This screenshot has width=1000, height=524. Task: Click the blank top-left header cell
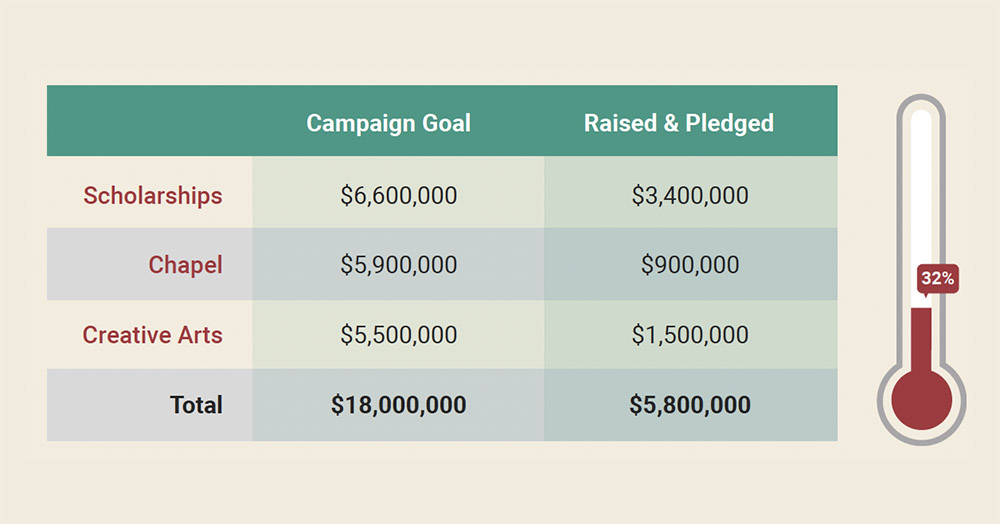pyautogui.click(x=150, y=120)
